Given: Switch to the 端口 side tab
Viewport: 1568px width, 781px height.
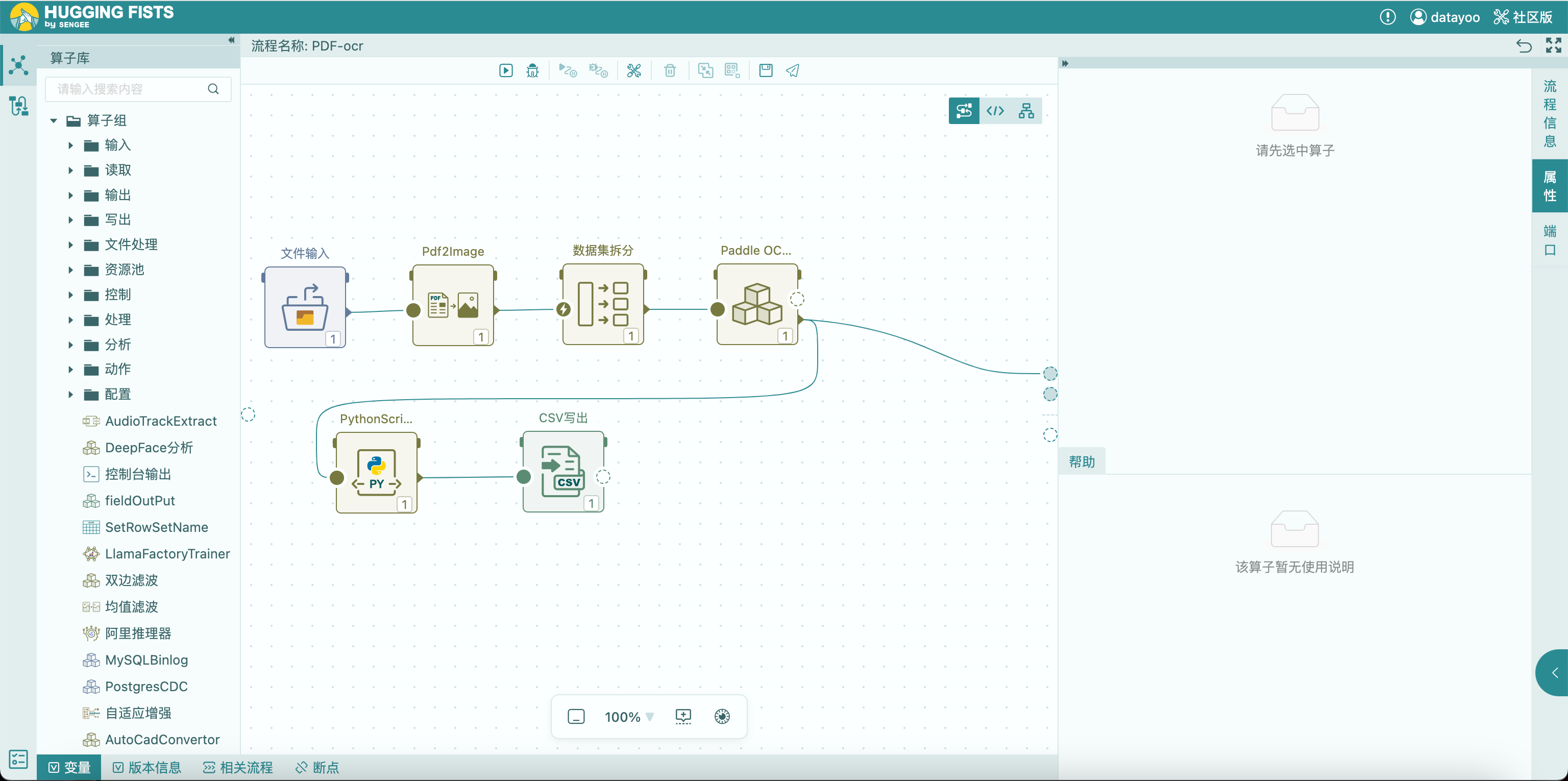Looking at the screenshot, I should [x=1549, y=240].
